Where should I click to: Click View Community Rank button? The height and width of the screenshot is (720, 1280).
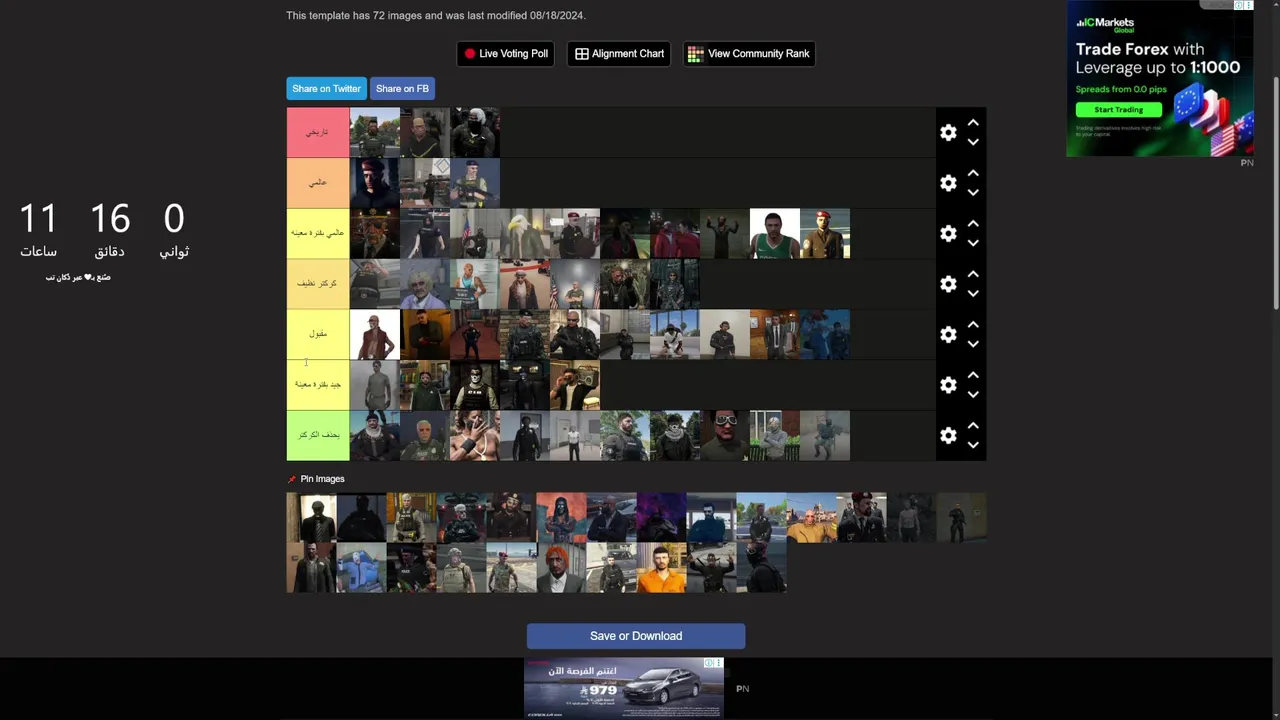pos(749,54)
